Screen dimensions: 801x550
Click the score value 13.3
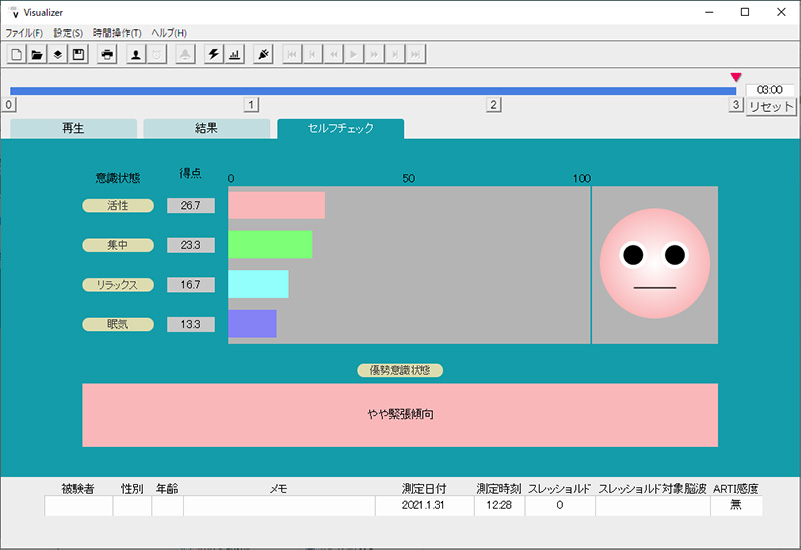click(x=191, y=324)
